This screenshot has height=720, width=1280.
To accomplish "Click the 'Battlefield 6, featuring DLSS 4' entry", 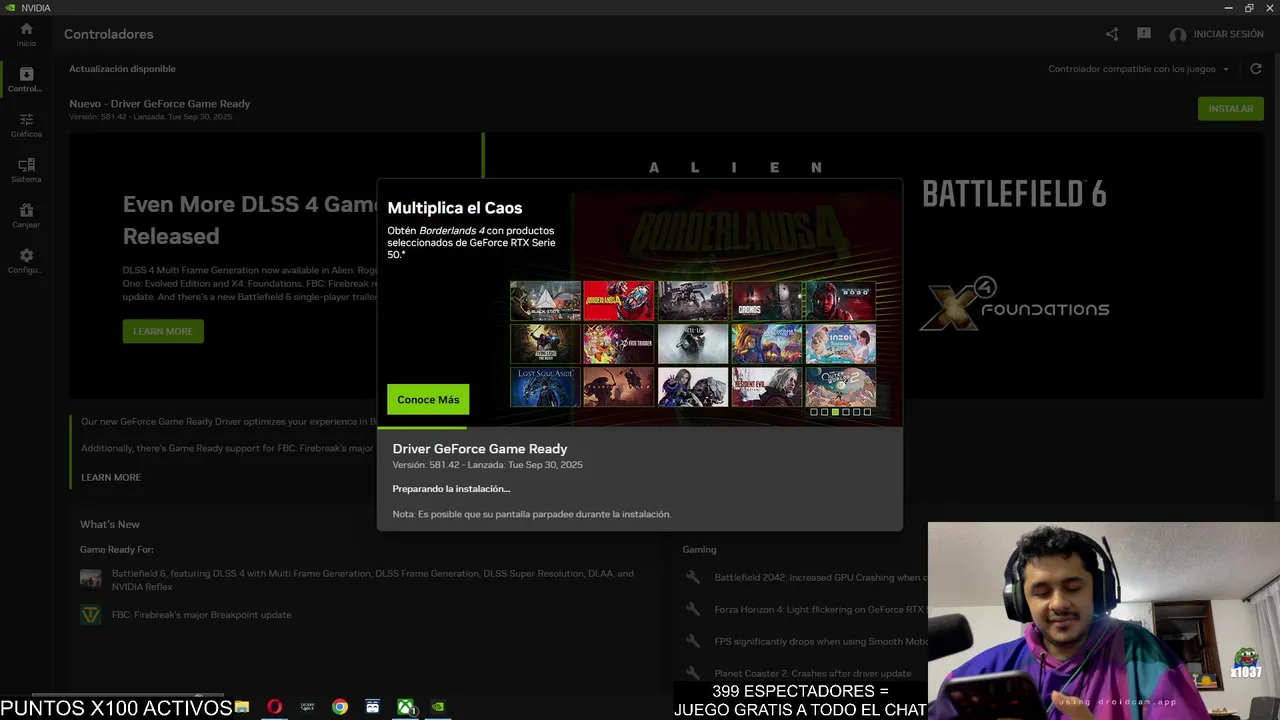I will 373,580.
